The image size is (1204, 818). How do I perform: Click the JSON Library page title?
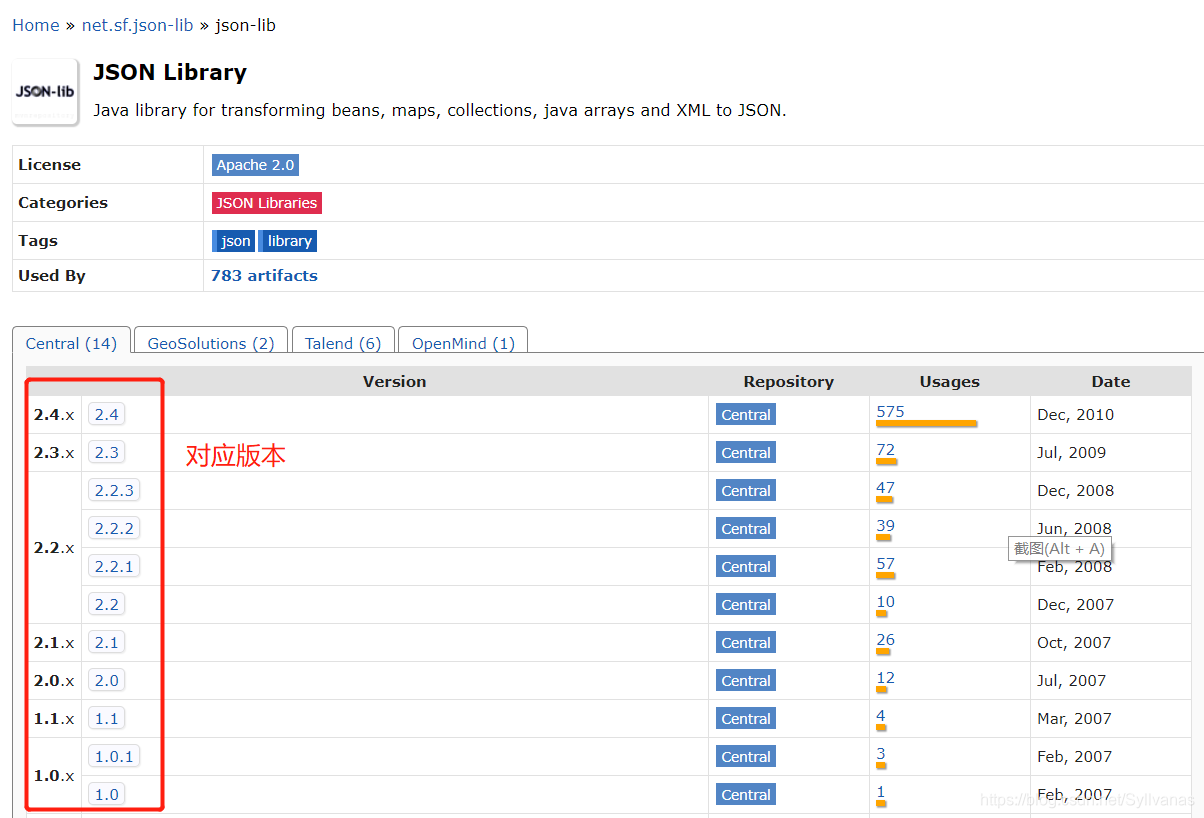click(170, 72)
